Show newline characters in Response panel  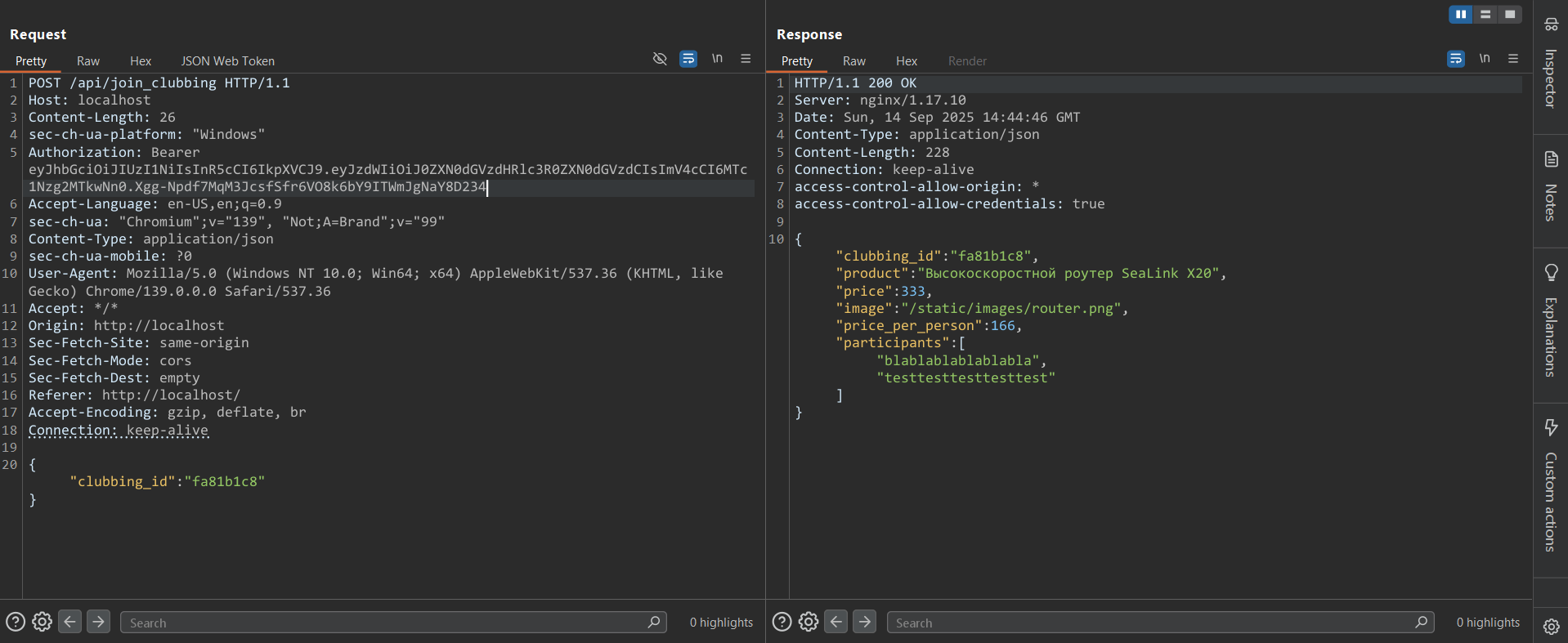click(x=1485, y=59)
